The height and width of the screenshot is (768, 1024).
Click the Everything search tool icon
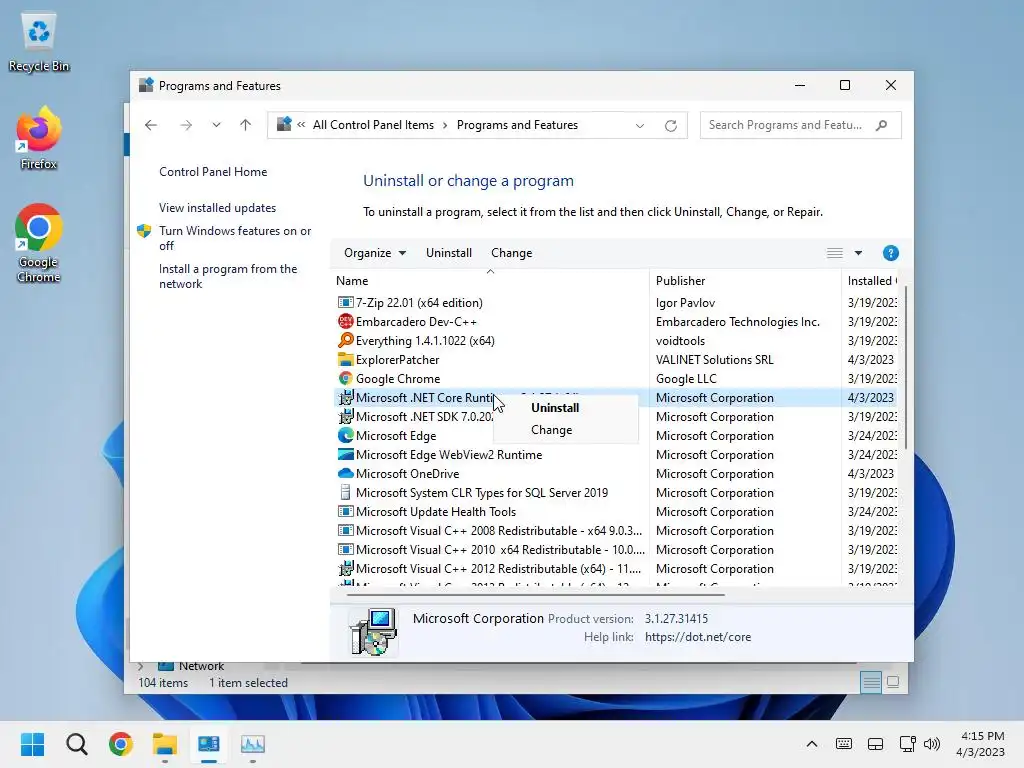click(x=345, y=340)
